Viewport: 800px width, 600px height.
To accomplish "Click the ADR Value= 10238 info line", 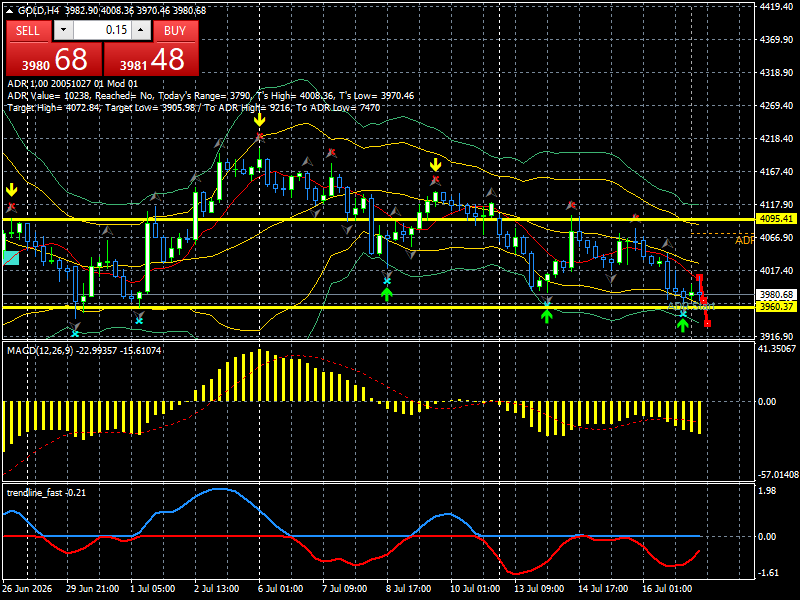I will 211,96.
